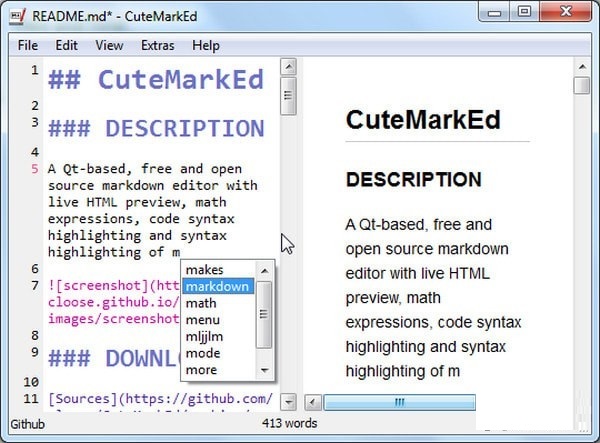Open the Edit menu
600x443 pixels.
pos(67,46)
